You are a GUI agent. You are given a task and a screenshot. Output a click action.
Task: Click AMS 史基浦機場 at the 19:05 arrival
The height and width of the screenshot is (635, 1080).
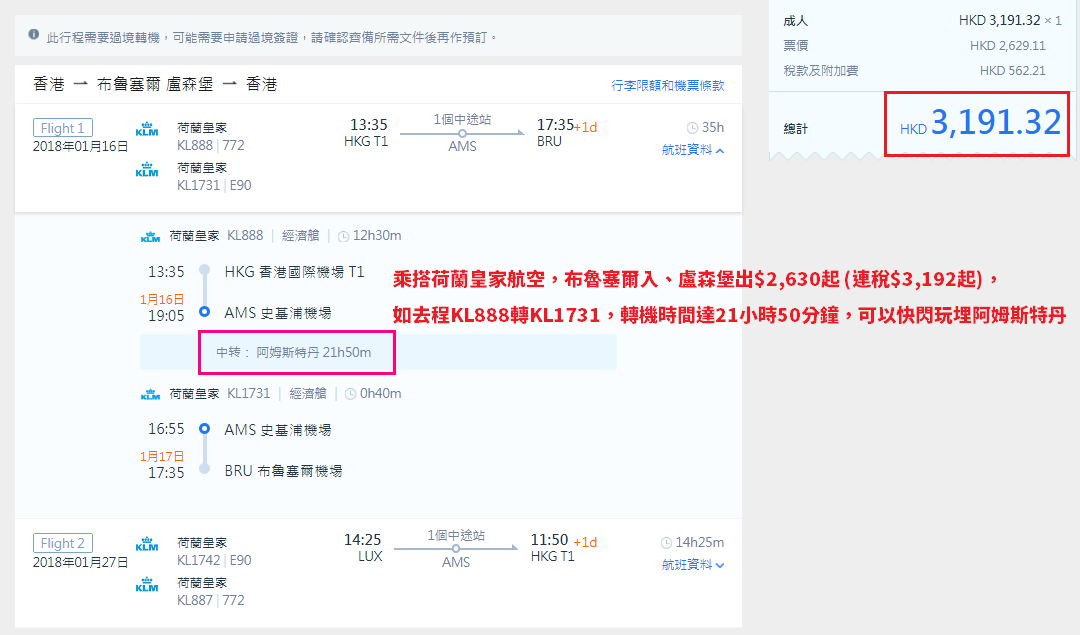click(278, 313)
